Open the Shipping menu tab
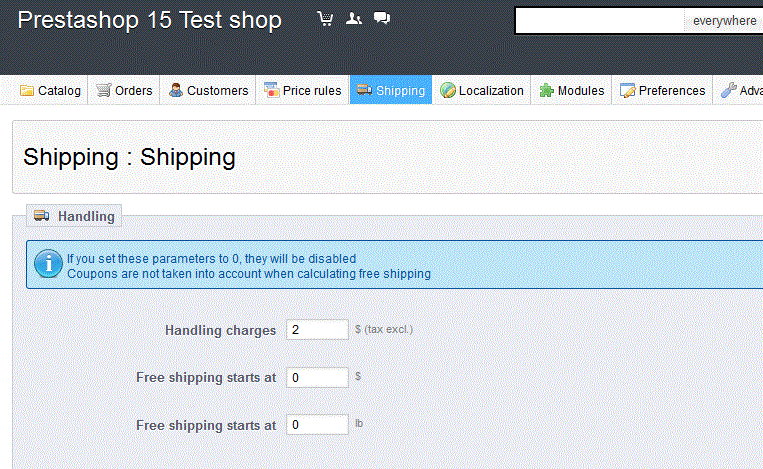 pyautogui.click(x=391, y=91)
